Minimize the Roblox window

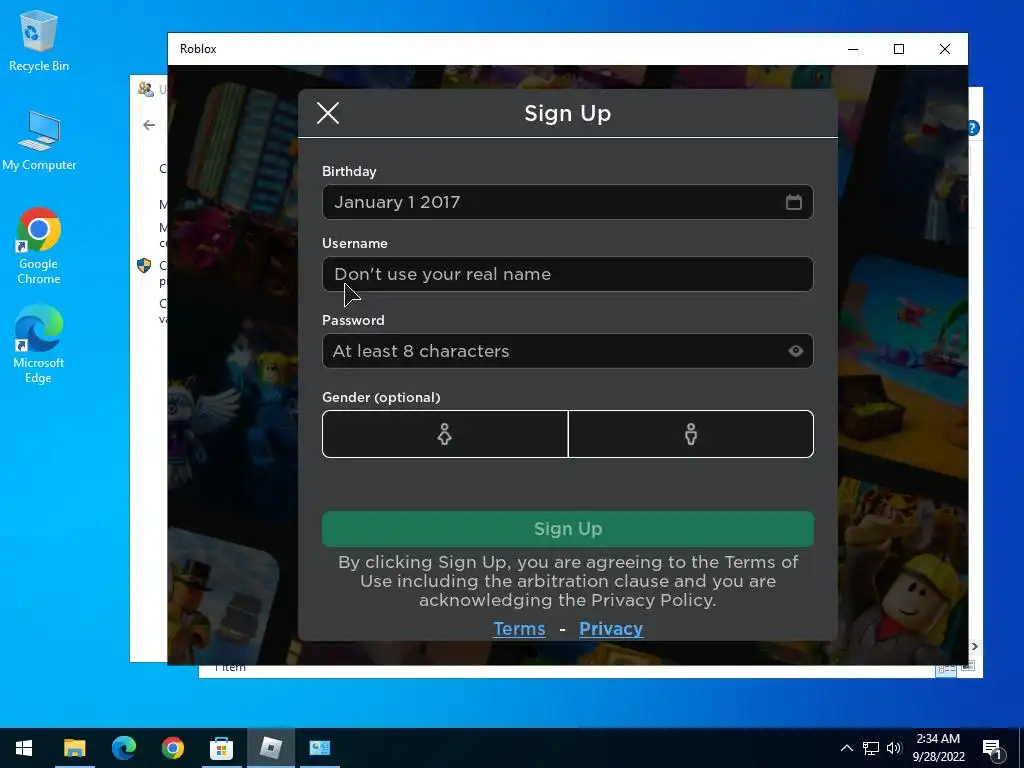(853, 49)
